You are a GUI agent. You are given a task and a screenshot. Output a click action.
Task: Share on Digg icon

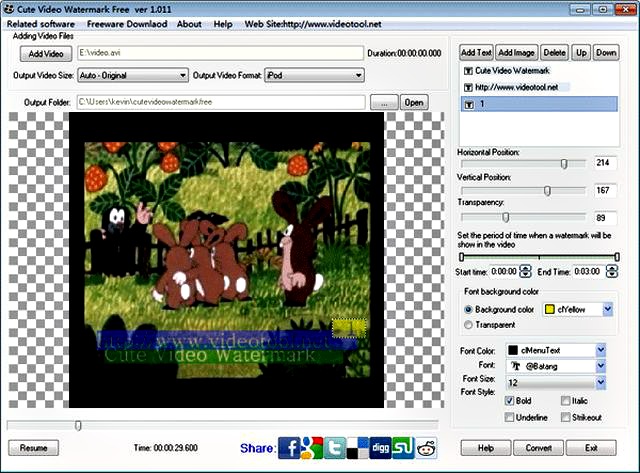tap(380, 448)
